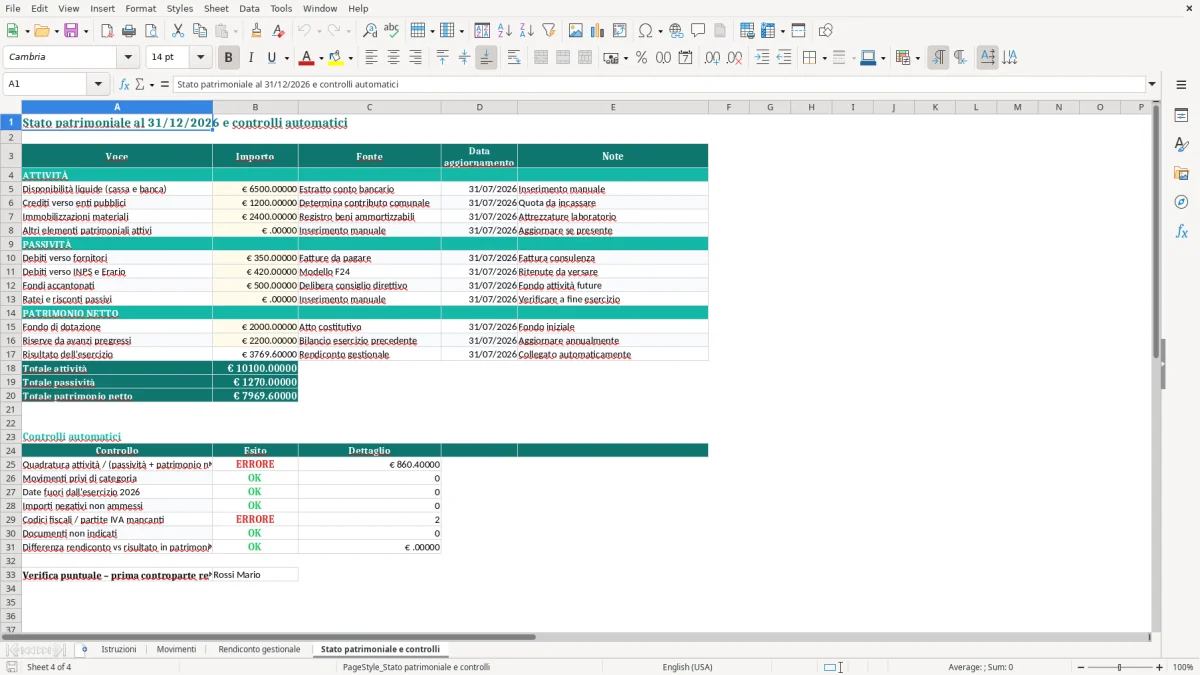Click the Headers and Footers icon
Image resolution: width=1200 pixels, height=675 pixels.
point(720,31)
